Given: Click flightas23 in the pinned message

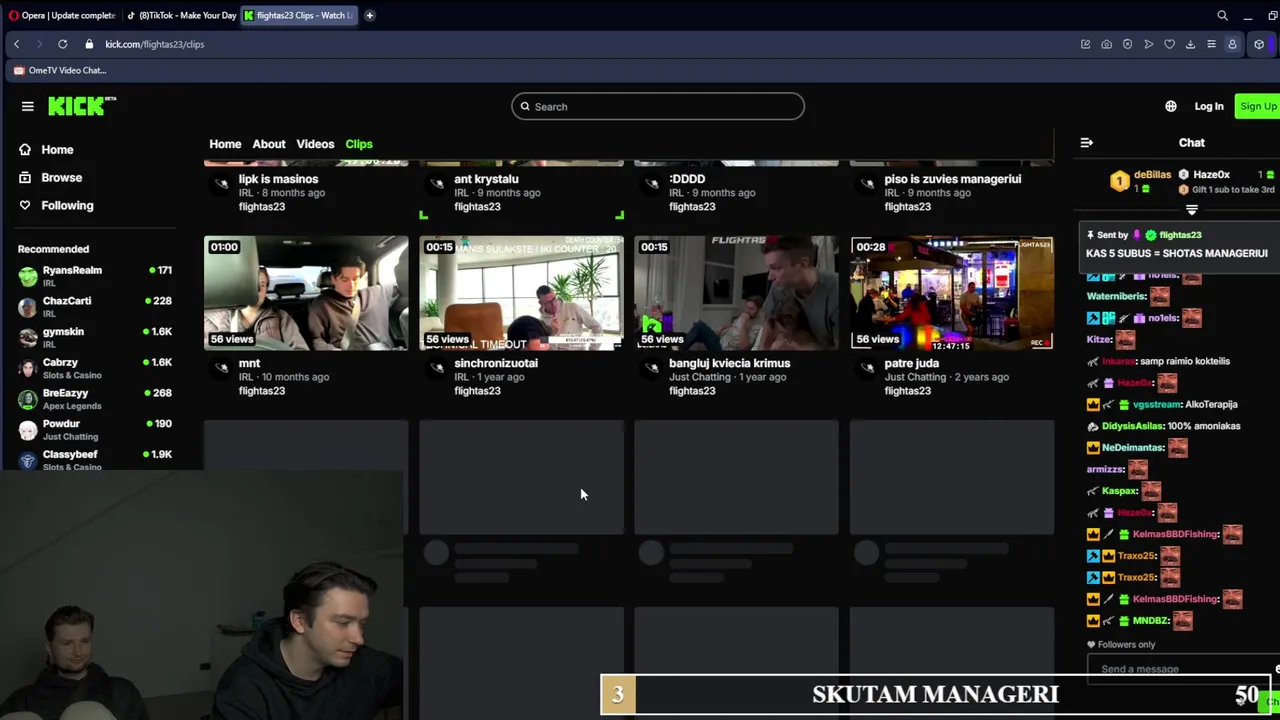Looking at the screenshot, I should click(1180, 235).
